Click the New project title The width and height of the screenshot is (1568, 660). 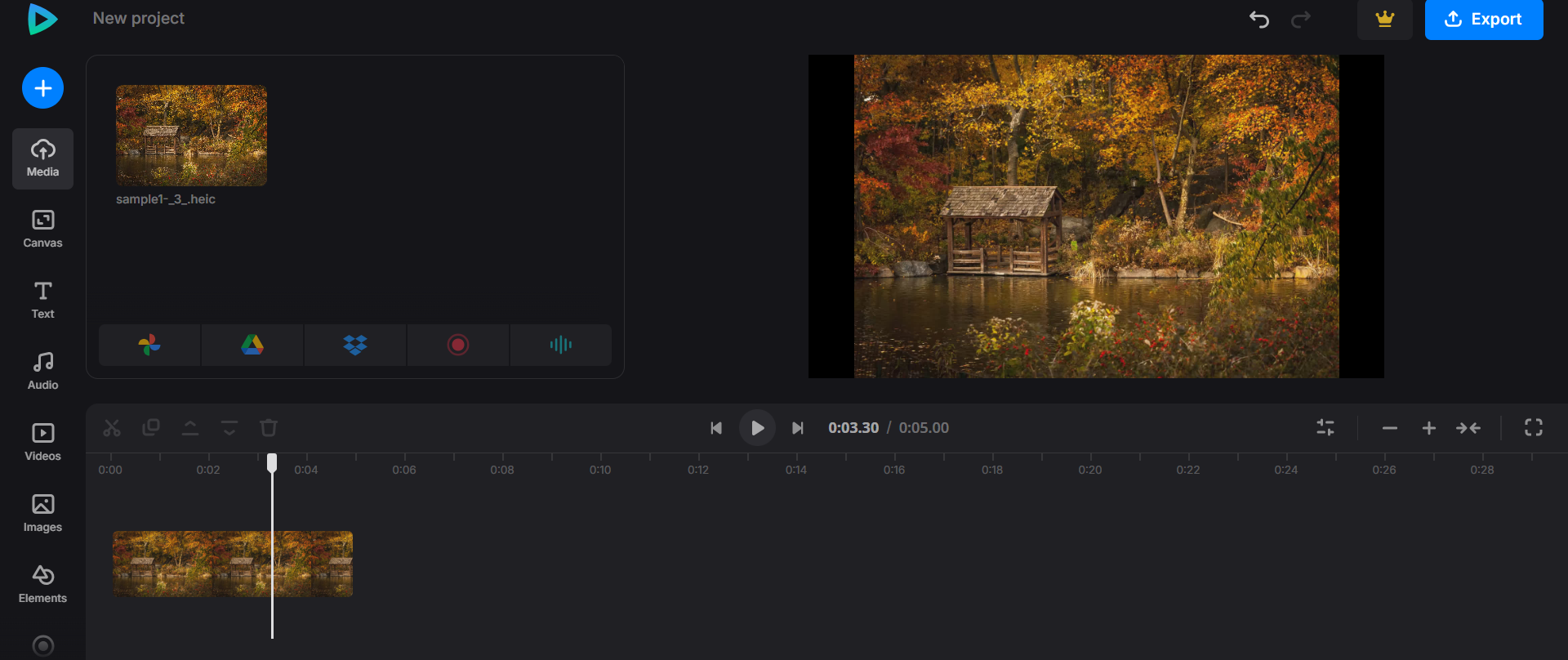tap(139, 18)
